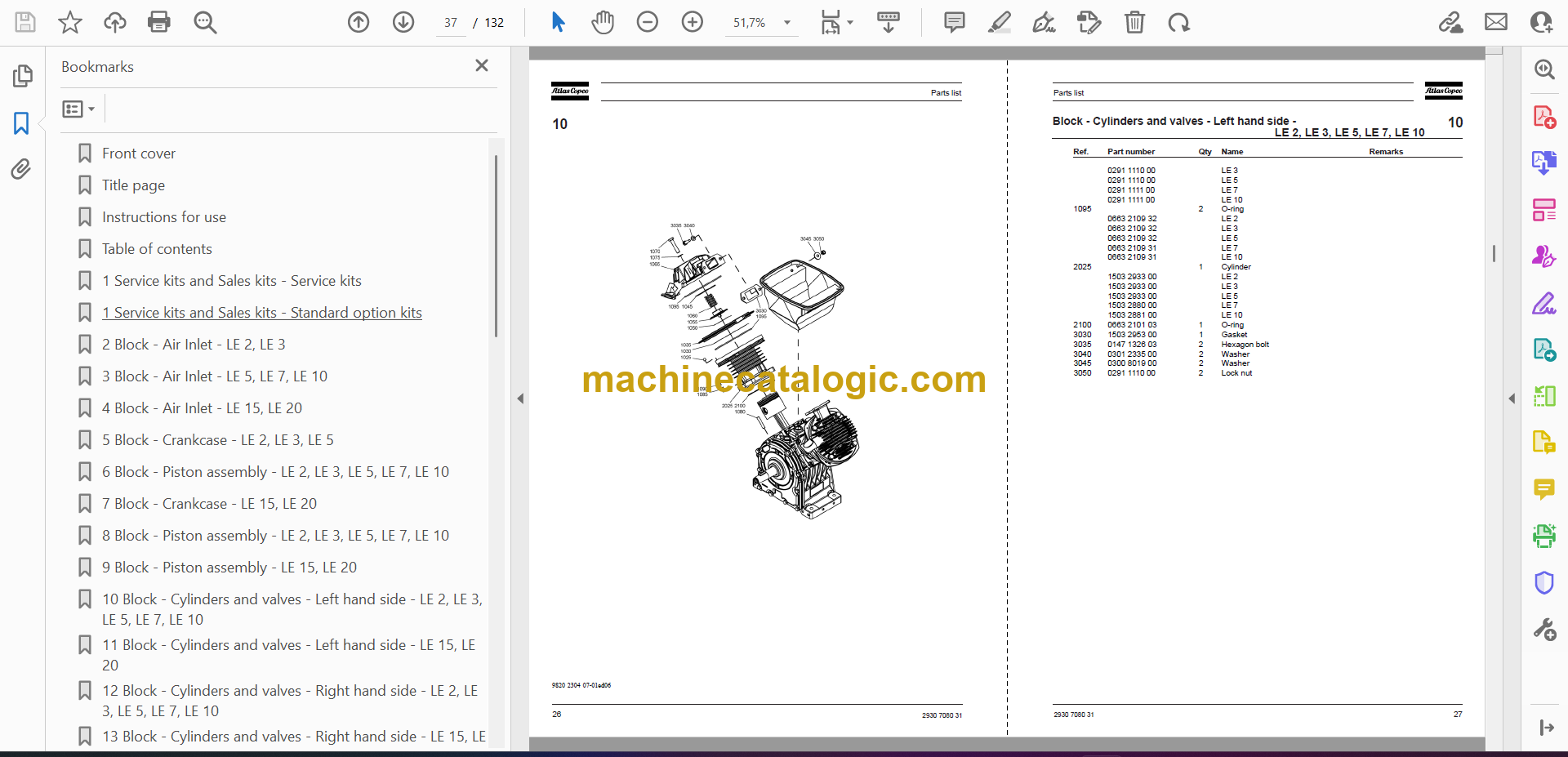The image size is (1568, 757).
Task: Go to 'Table of contents' bookmark
Action: tap(157, 249)
